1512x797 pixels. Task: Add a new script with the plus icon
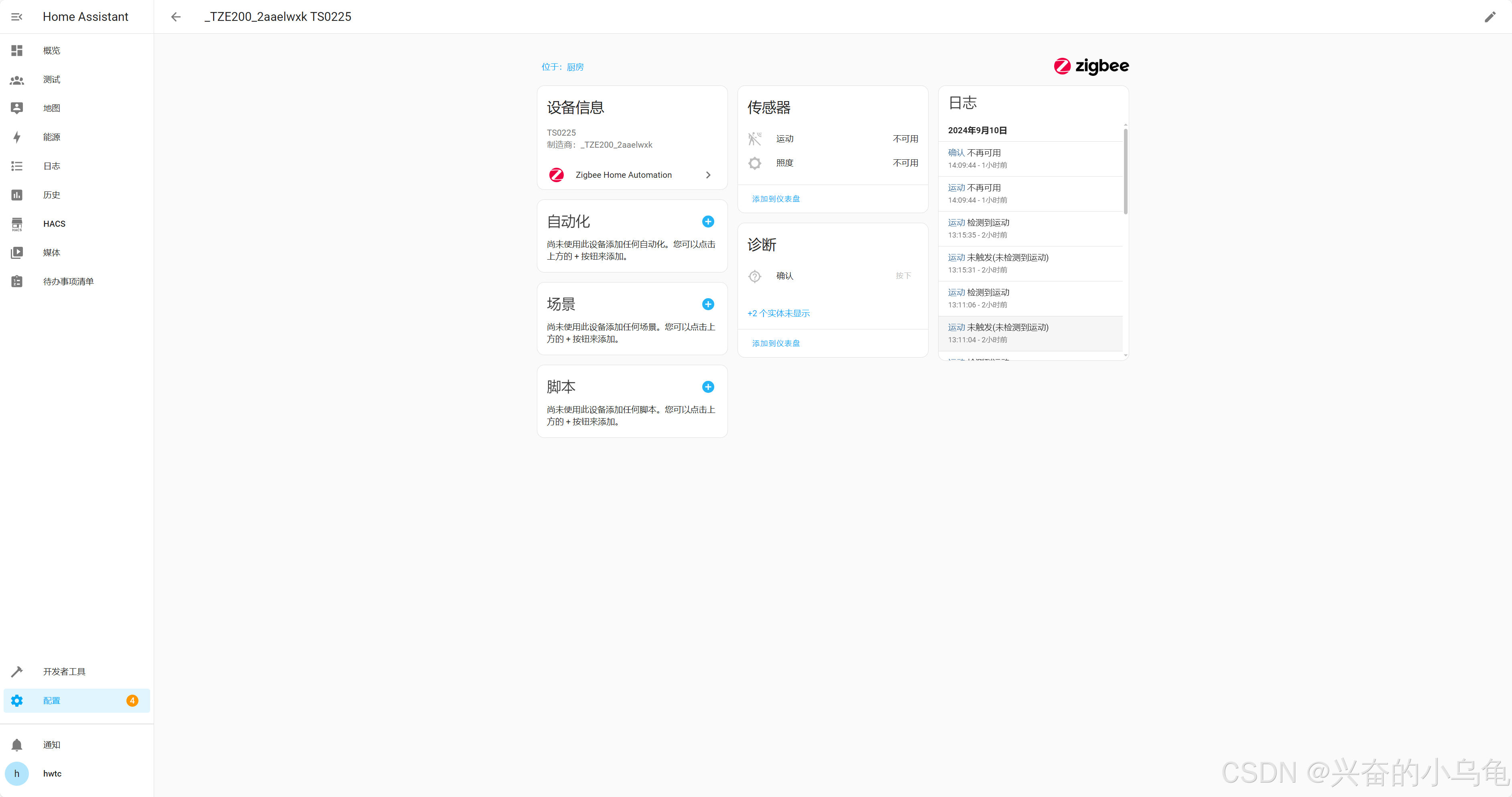coord(708,387)
